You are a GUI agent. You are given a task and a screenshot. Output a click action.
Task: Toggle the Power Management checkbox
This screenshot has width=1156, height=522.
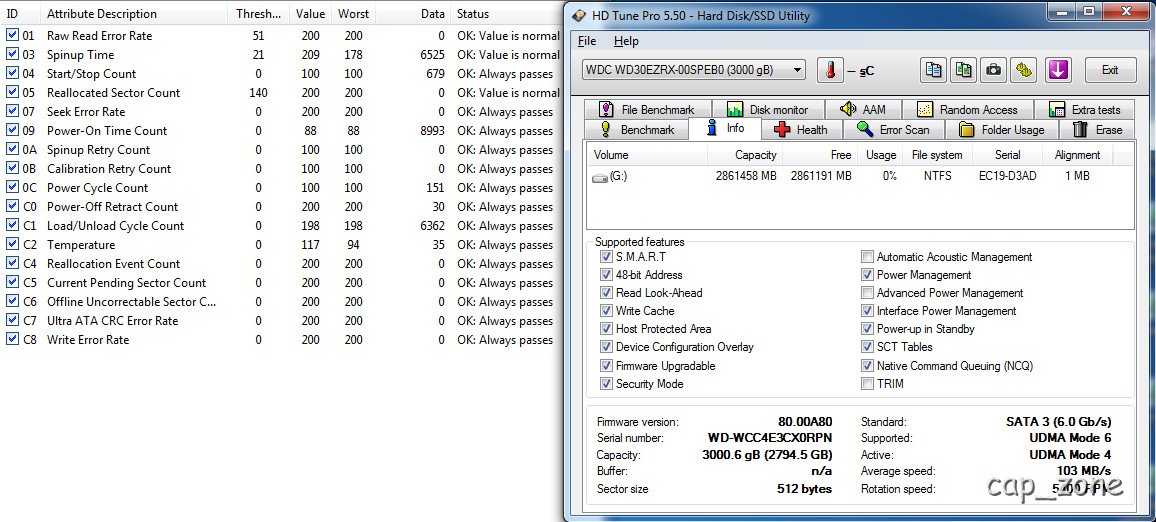pos(867,275)
